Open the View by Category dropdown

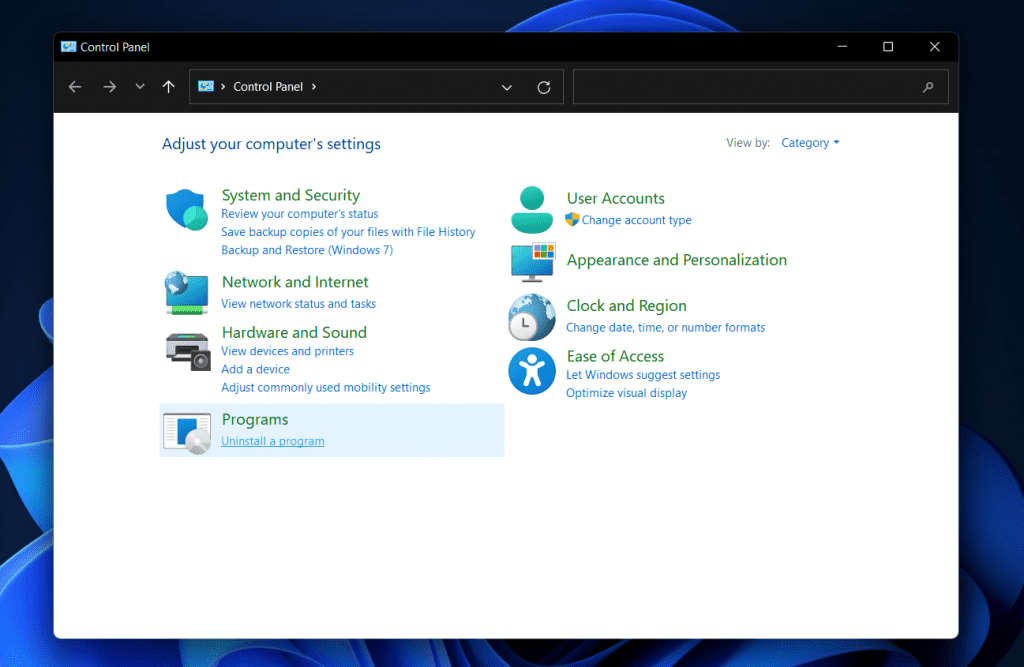[x=810, y=143]
